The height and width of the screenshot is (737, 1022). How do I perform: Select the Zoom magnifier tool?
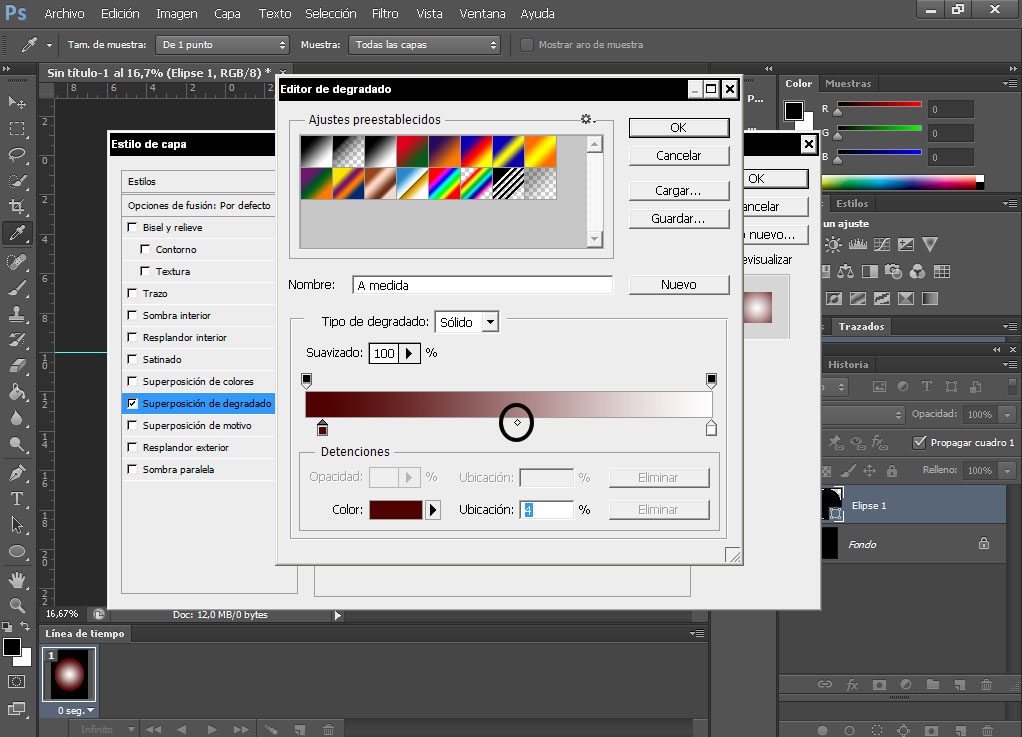tap(17, 605)
